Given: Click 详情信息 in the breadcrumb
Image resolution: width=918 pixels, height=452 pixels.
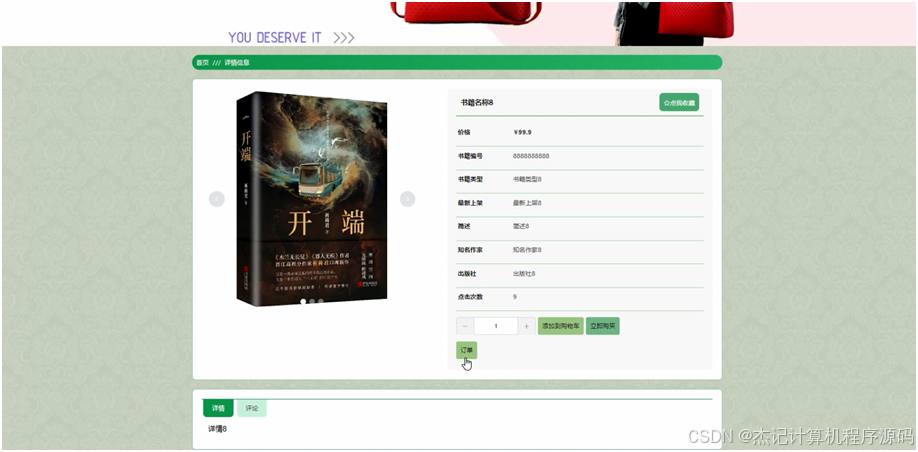Looking at the screenshot, I should (x=237, y=62).
